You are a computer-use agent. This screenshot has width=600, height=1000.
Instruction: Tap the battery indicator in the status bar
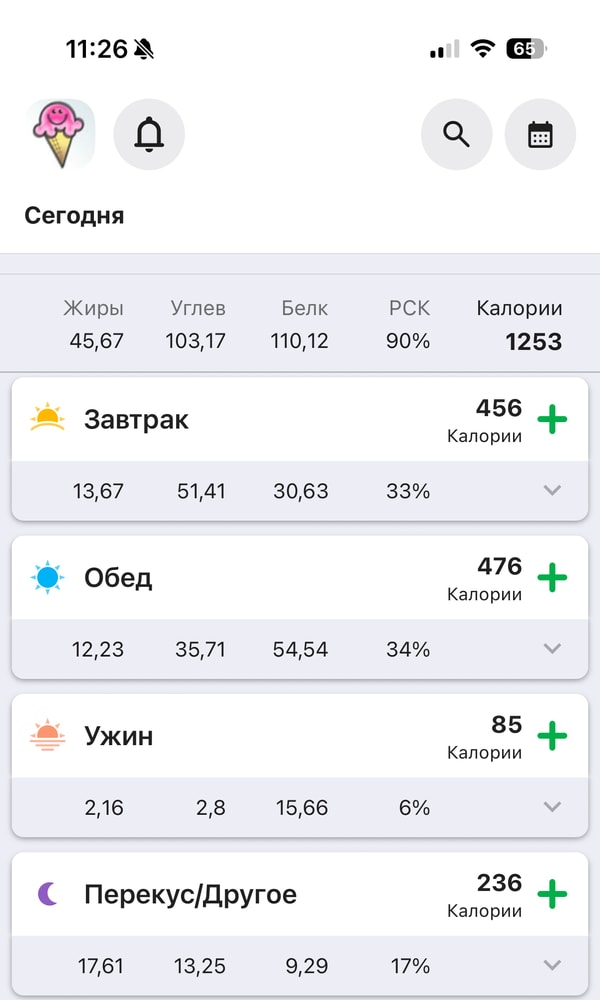pyautogui.click(x=524, y=48)
